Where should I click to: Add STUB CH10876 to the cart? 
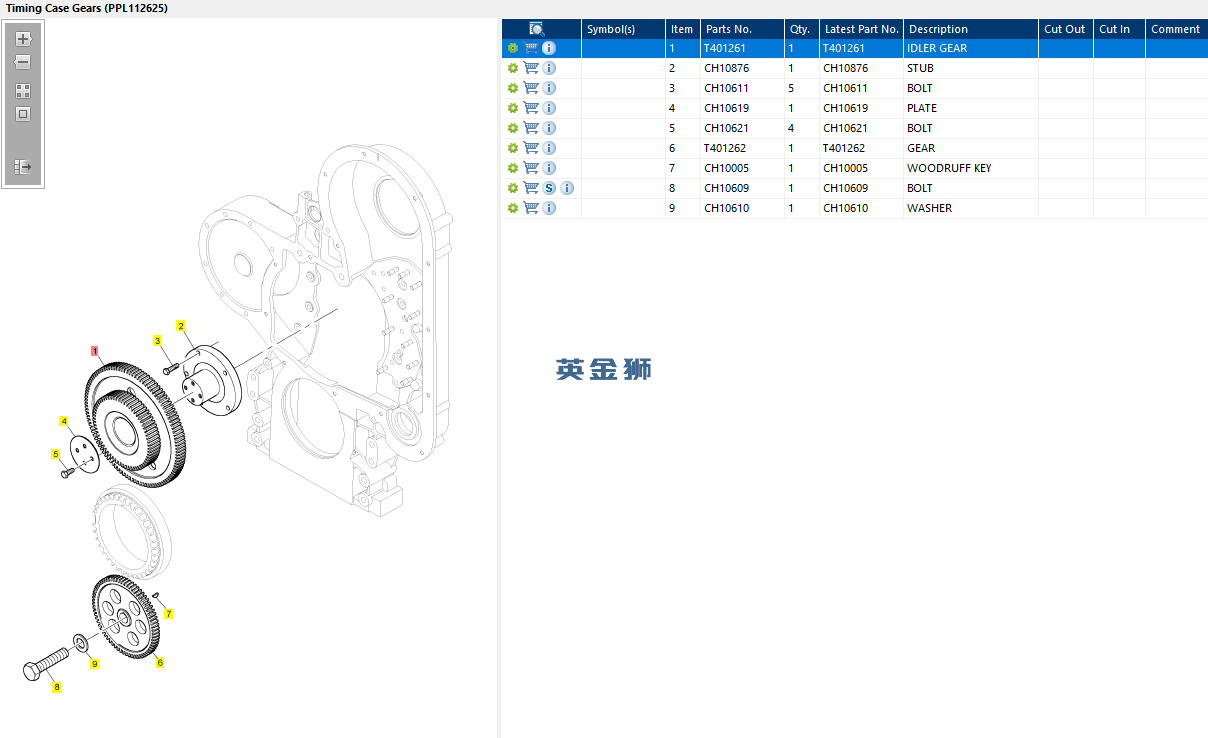point(531,68)
